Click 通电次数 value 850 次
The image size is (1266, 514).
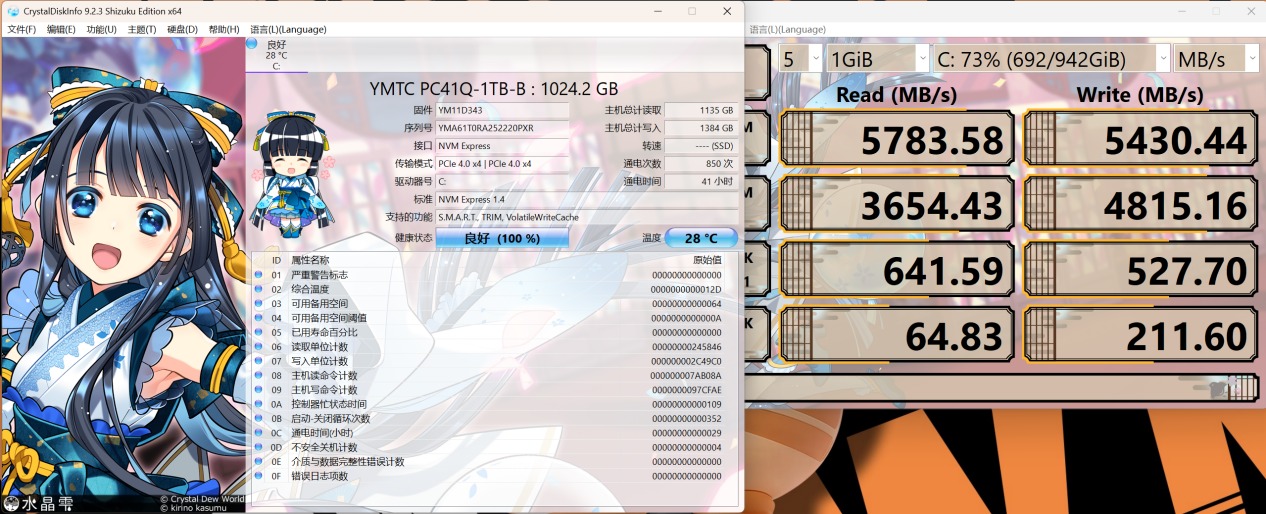[701, 164]
